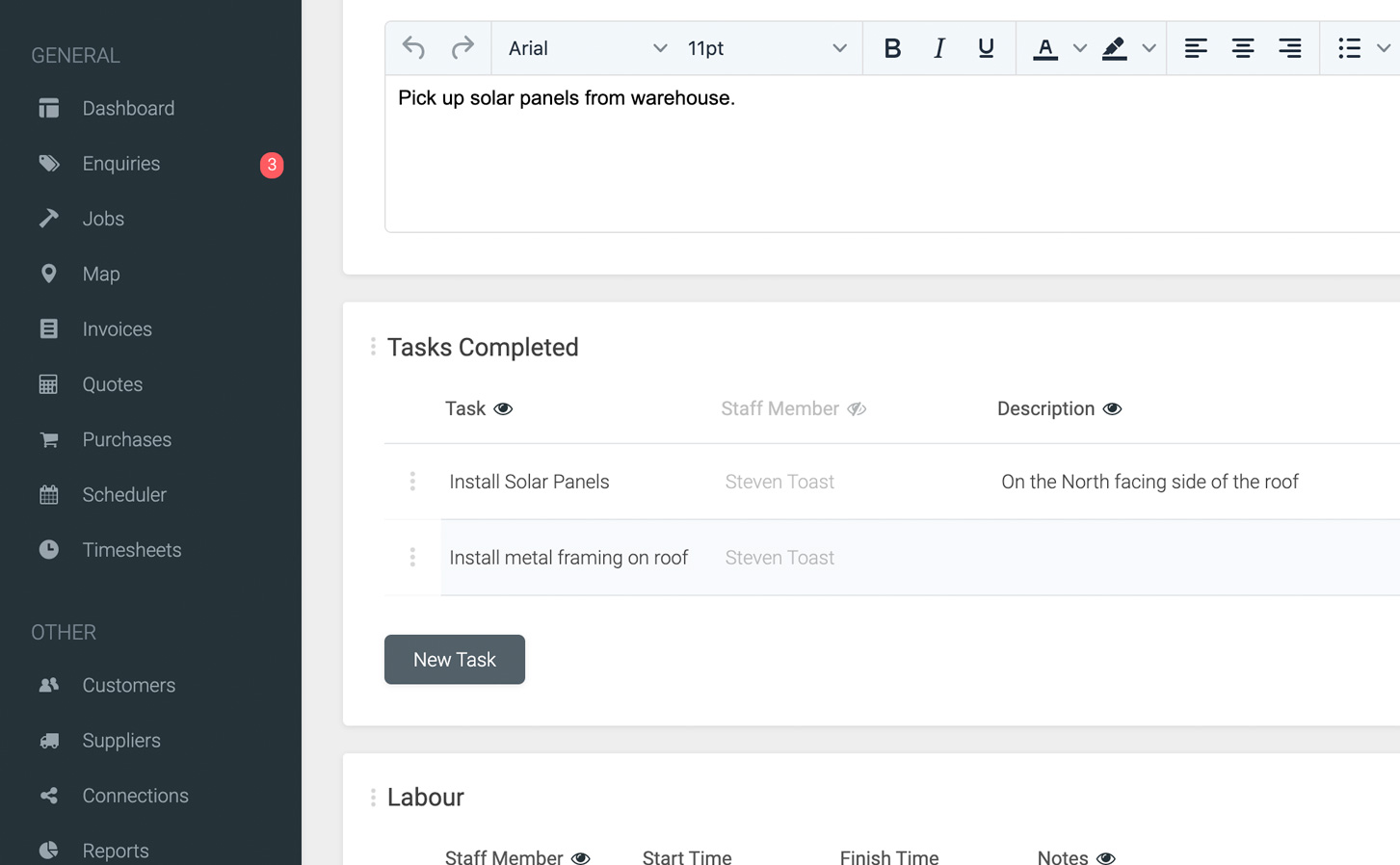Open Dashboard from the sidebar
1400x865 pixels.
(128, 108)
